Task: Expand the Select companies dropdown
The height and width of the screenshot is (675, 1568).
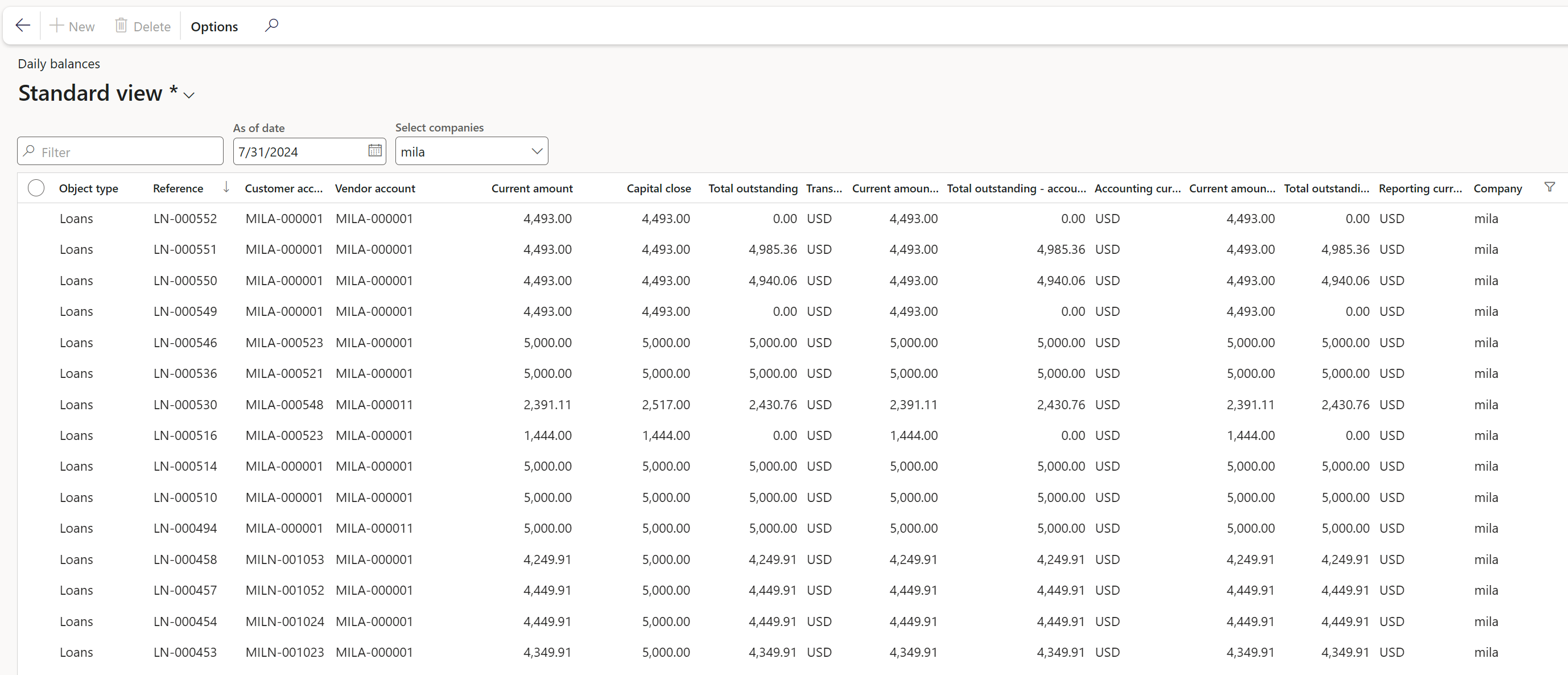Action: pyautogui.click(x=537, y=151)
